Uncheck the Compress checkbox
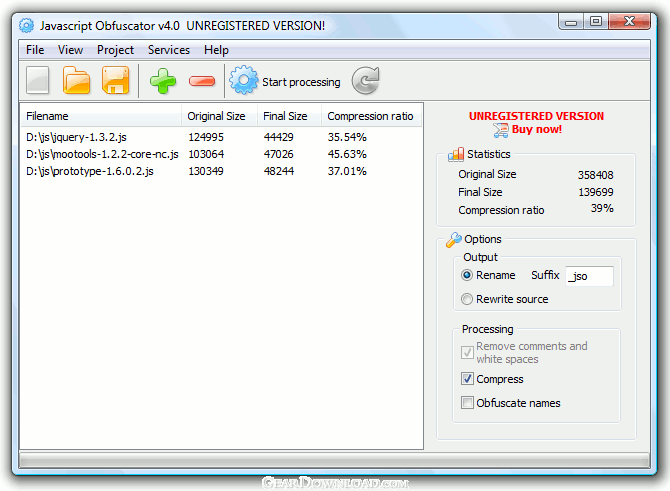The image size is (670, 491). [467, 379]
